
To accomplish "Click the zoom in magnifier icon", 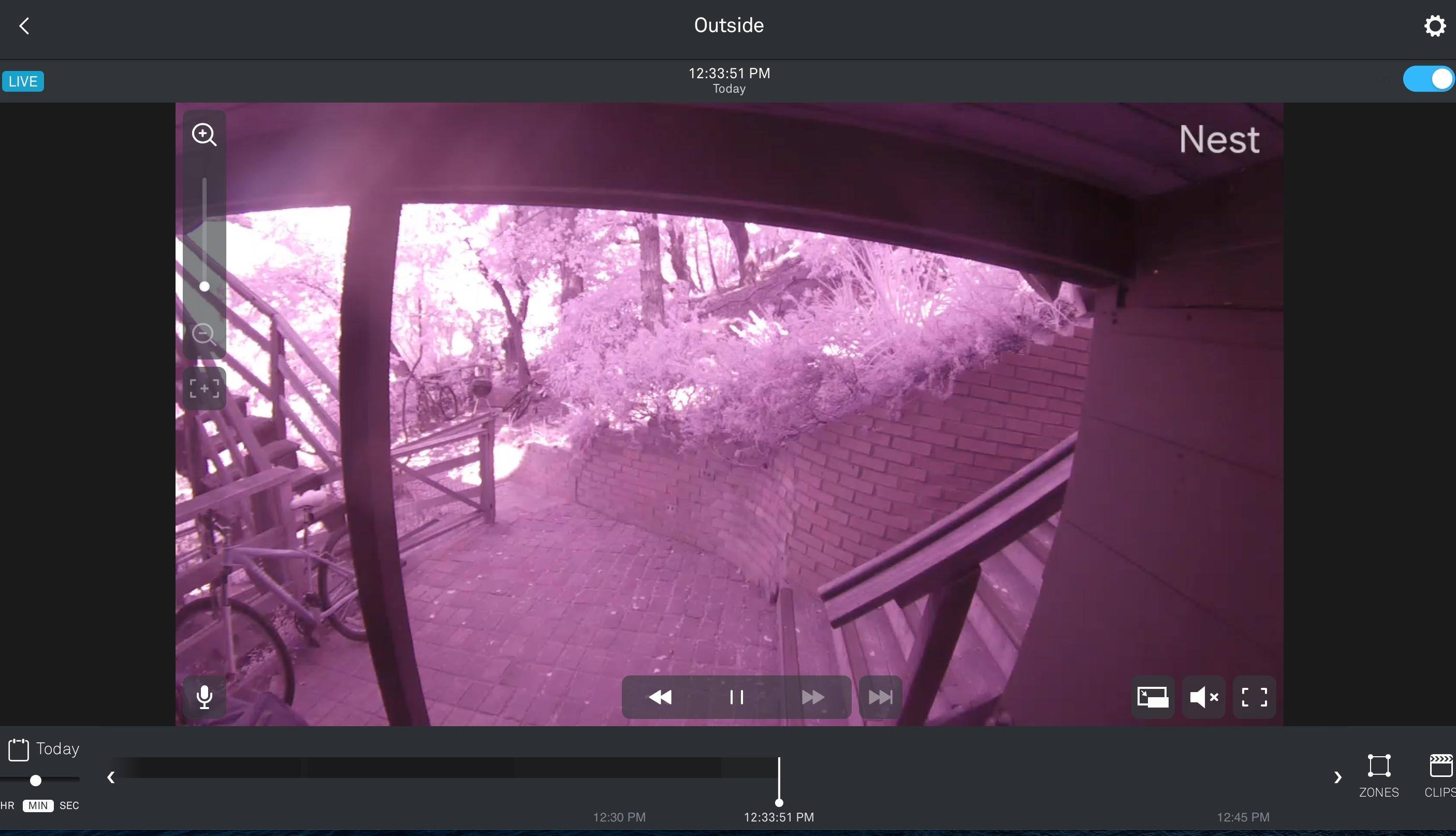I will (203, 135).
